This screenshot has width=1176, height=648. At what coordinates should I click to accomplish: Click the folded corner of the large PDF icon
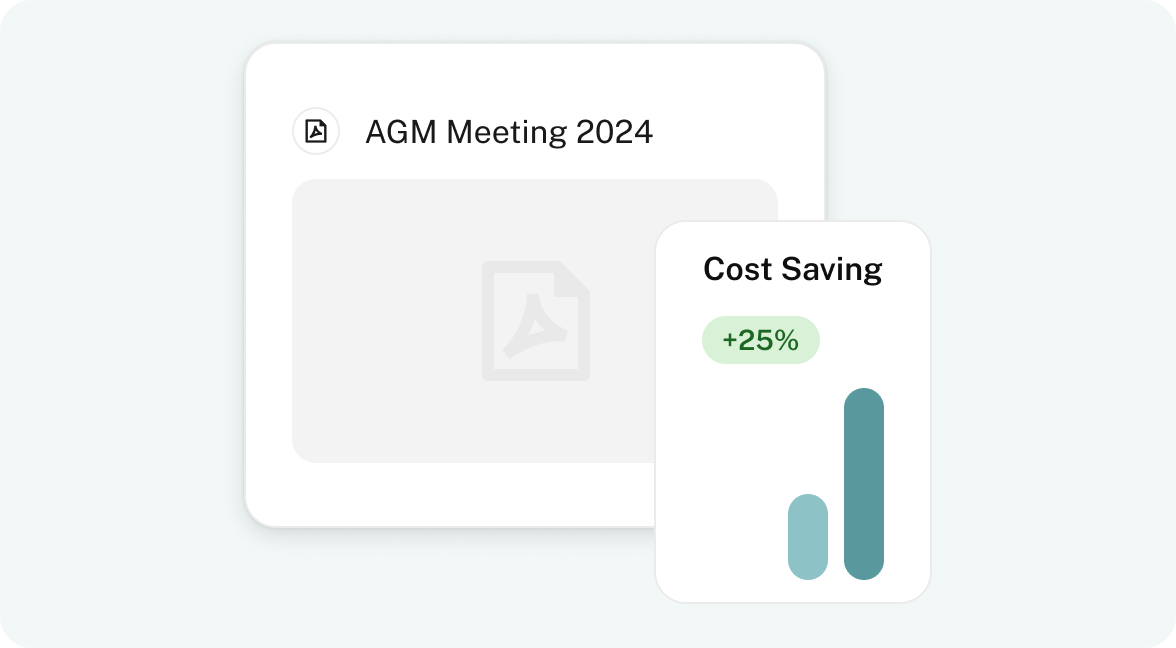(575, 274)
